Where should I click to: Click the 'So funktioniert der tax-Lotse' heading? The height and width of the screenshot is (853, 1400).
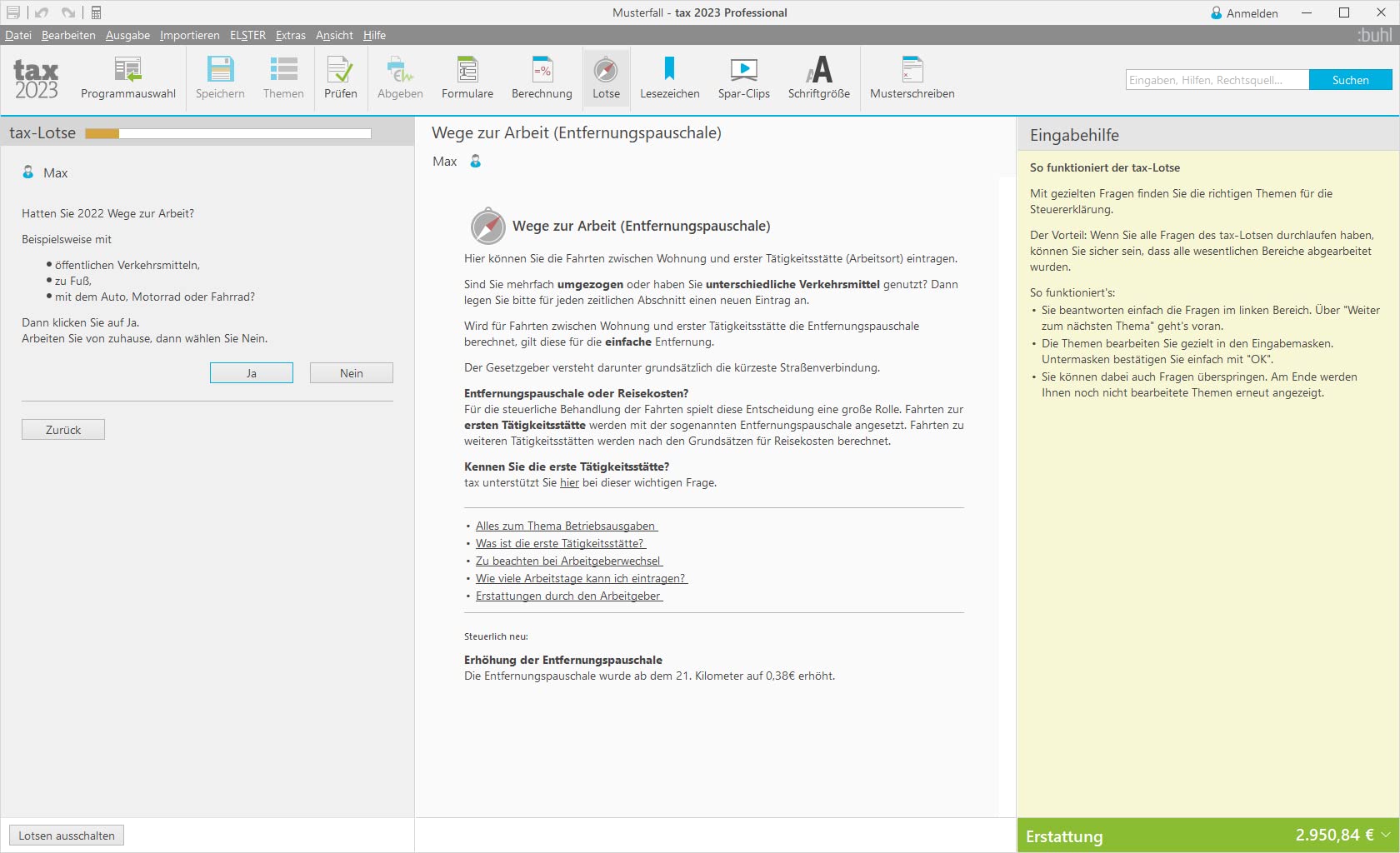pyautogui.click(x=1105, y=167)
